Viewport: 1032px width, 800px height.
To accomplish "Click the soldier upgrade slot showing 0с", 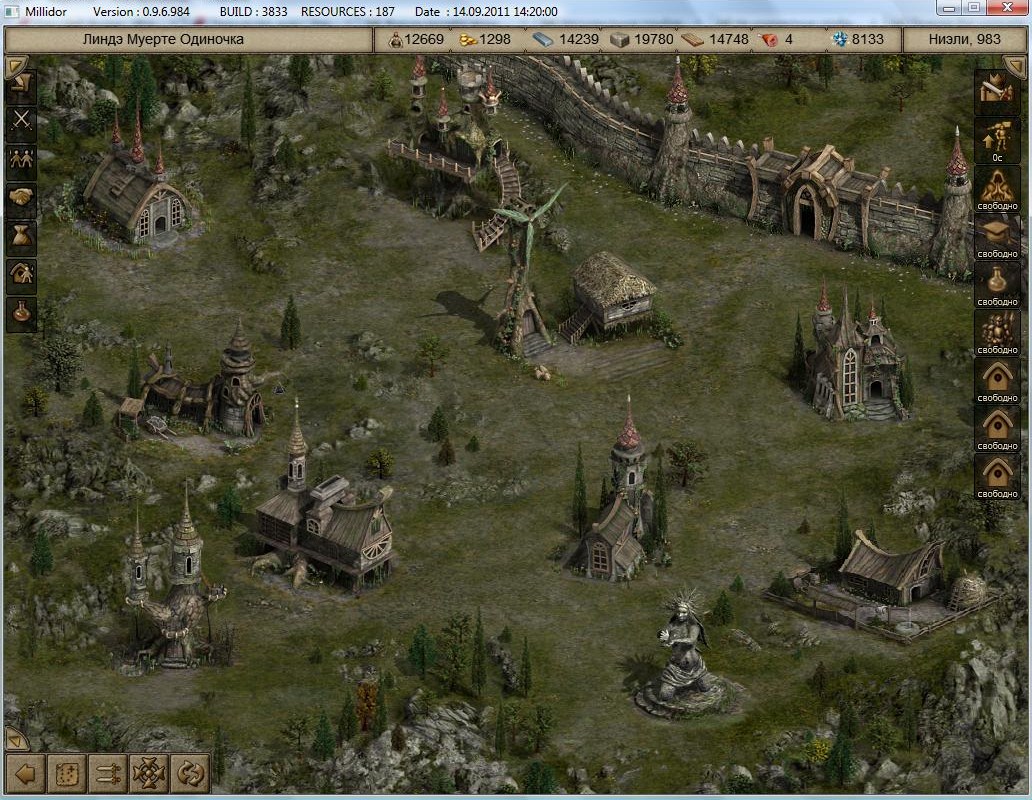I will tap(996, 140).
